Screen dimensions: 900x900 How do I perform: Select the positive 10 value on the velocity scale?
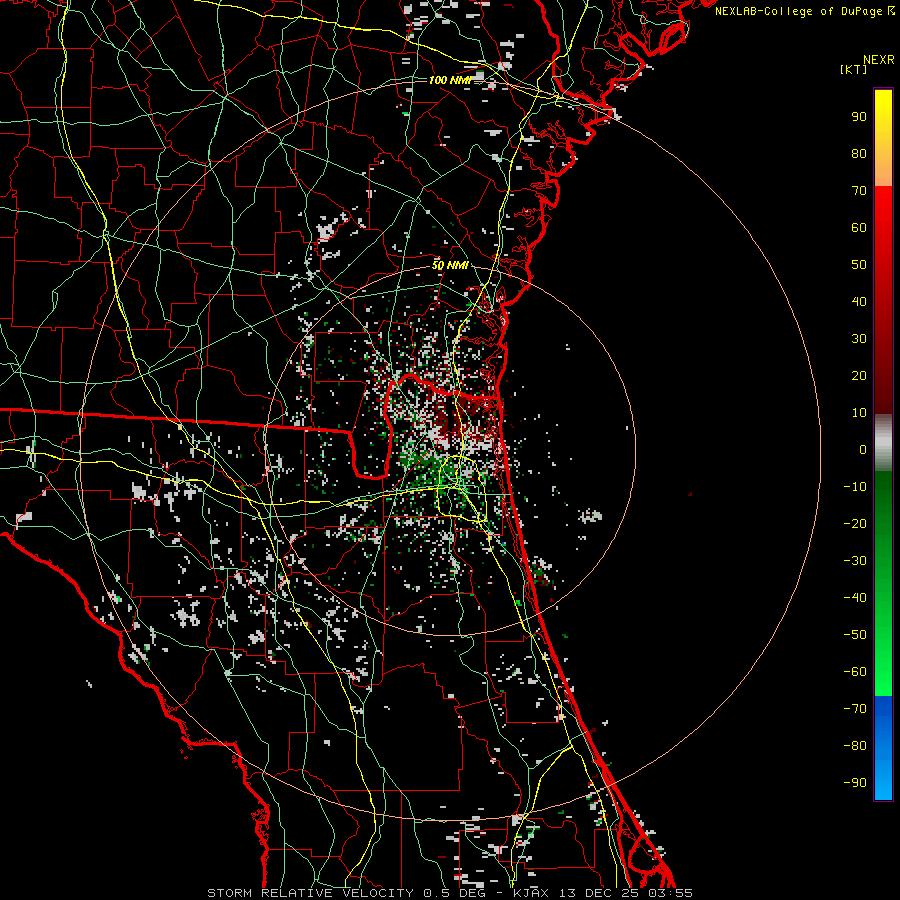pos(859,413)
